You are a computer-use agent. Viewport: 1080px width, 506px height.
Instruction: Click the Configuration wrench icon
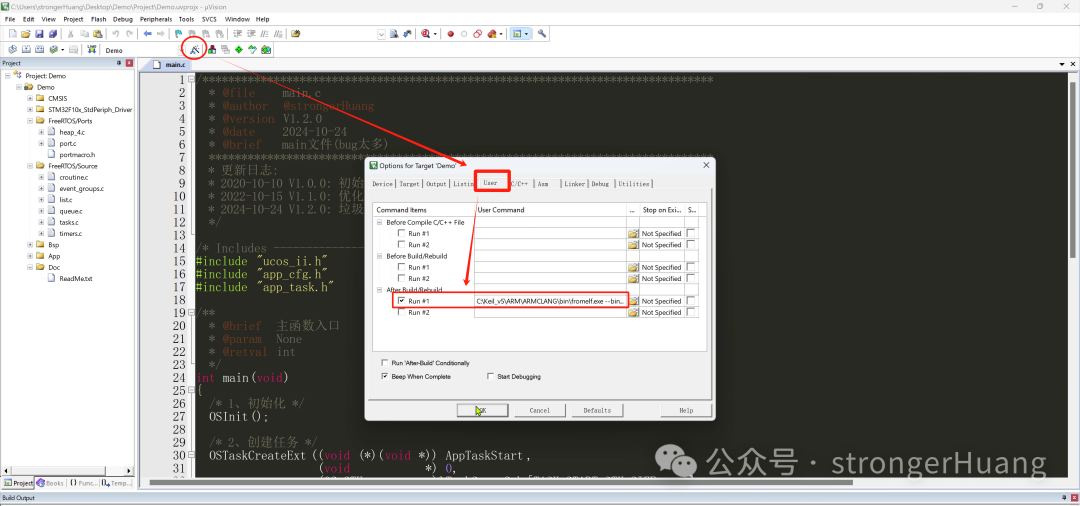pyautogui.click(x=542, y=33)
